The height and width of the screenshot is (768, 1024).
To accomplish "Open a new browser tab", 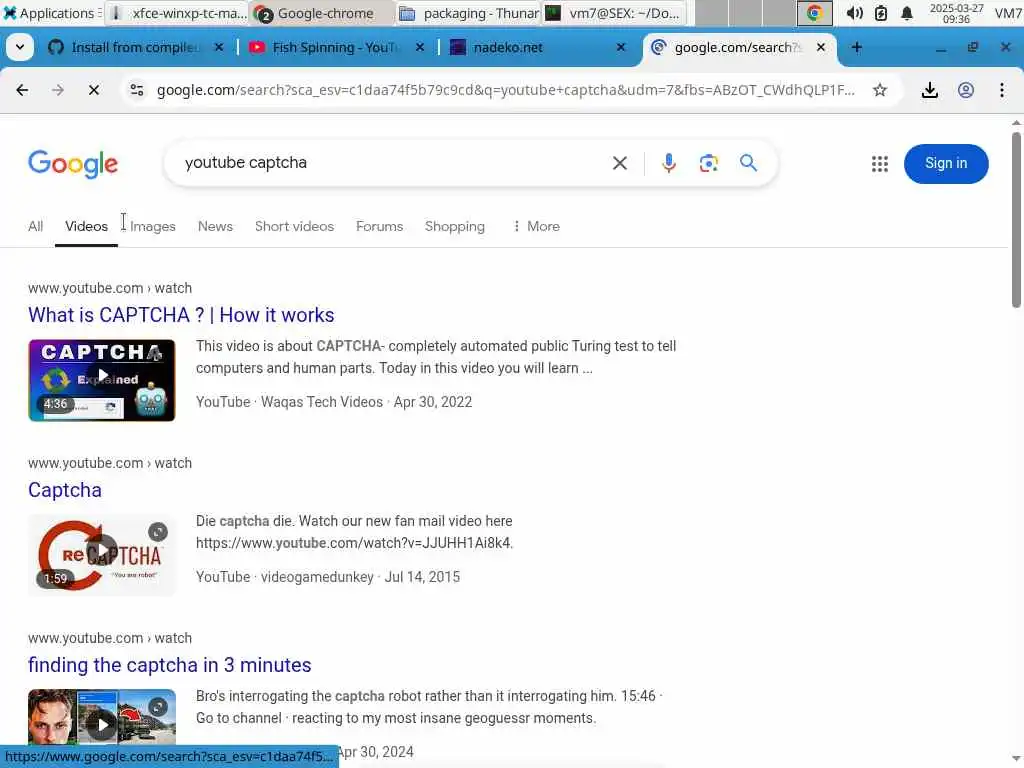I will [857, 47].
